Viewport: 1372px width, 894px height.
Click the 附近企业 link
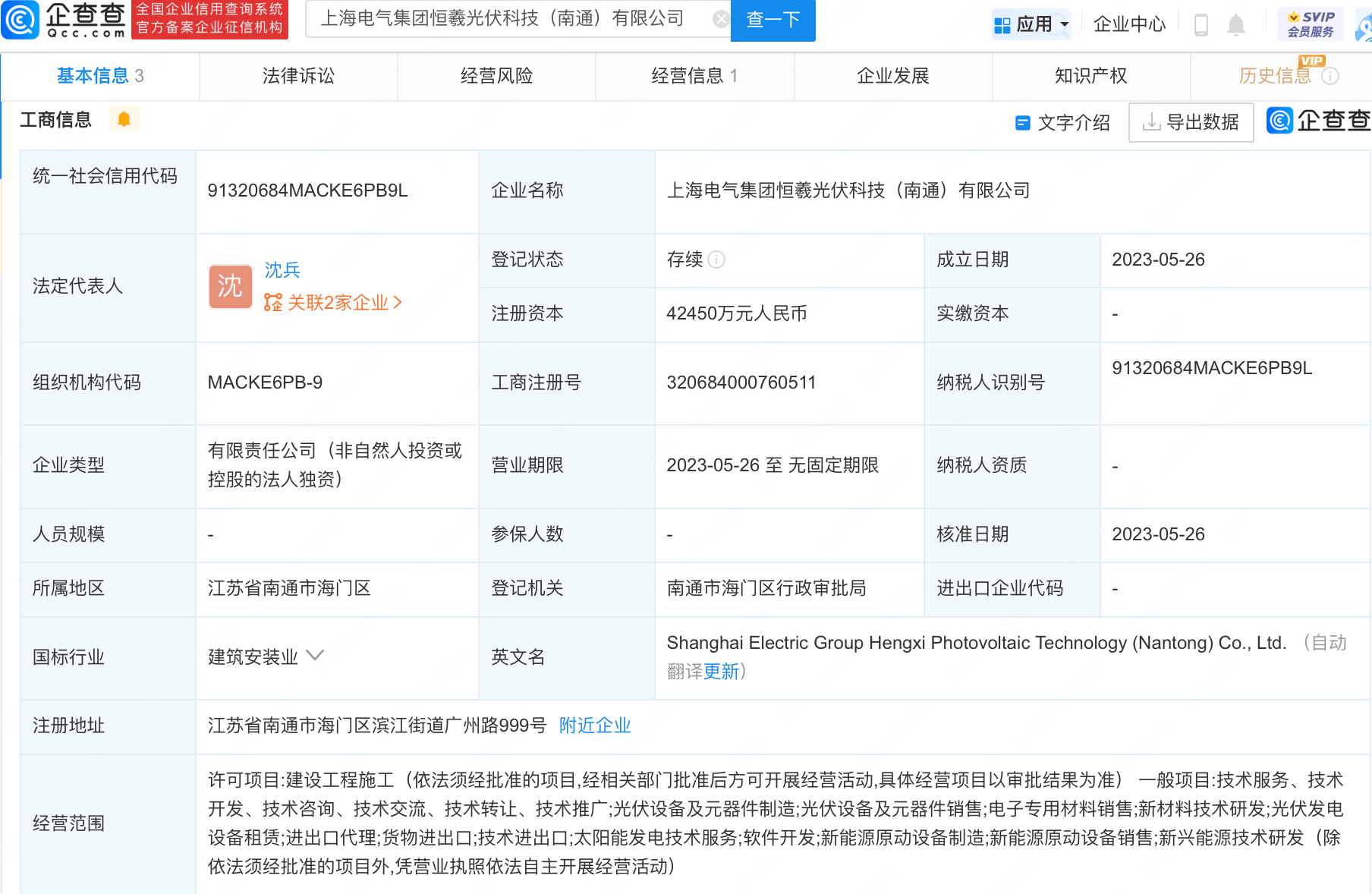click(595, 726)
